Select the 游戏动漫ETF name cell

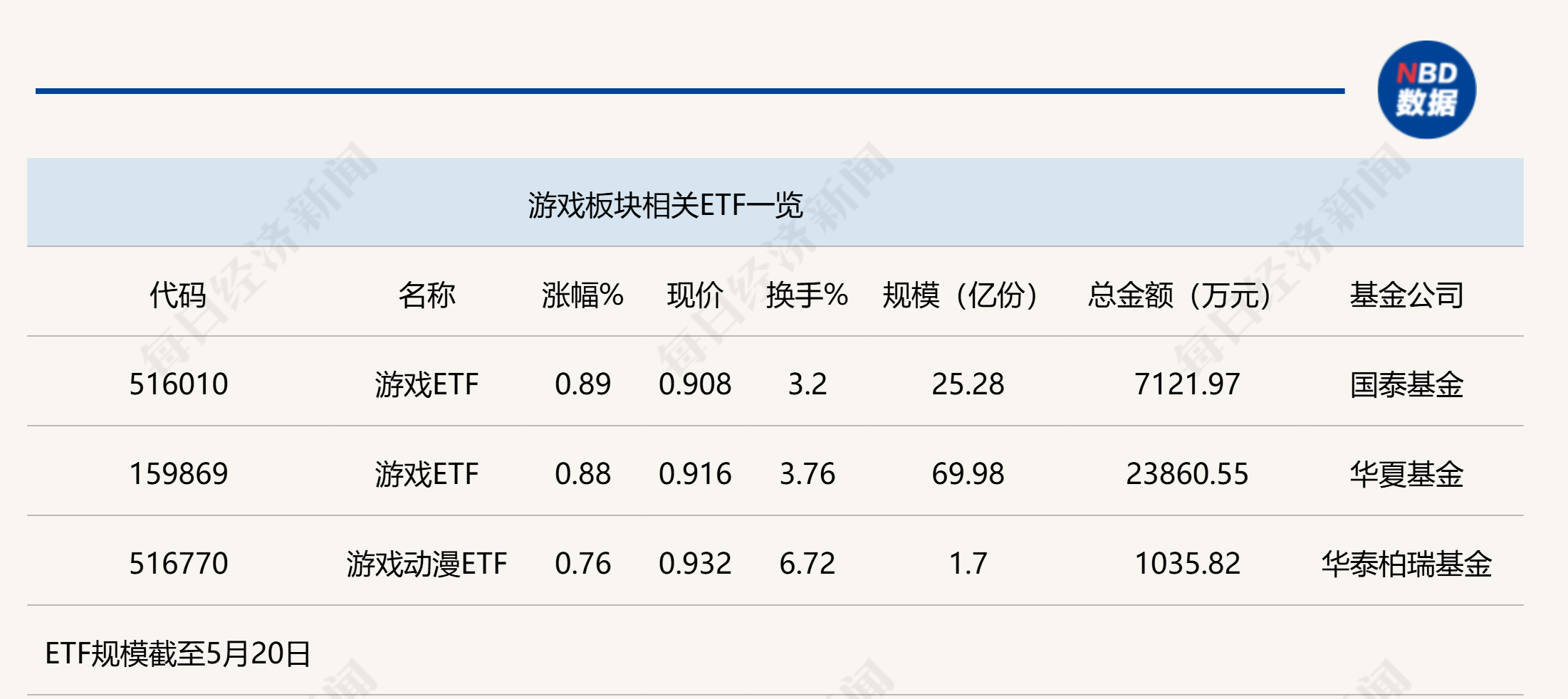click(427, 564)
